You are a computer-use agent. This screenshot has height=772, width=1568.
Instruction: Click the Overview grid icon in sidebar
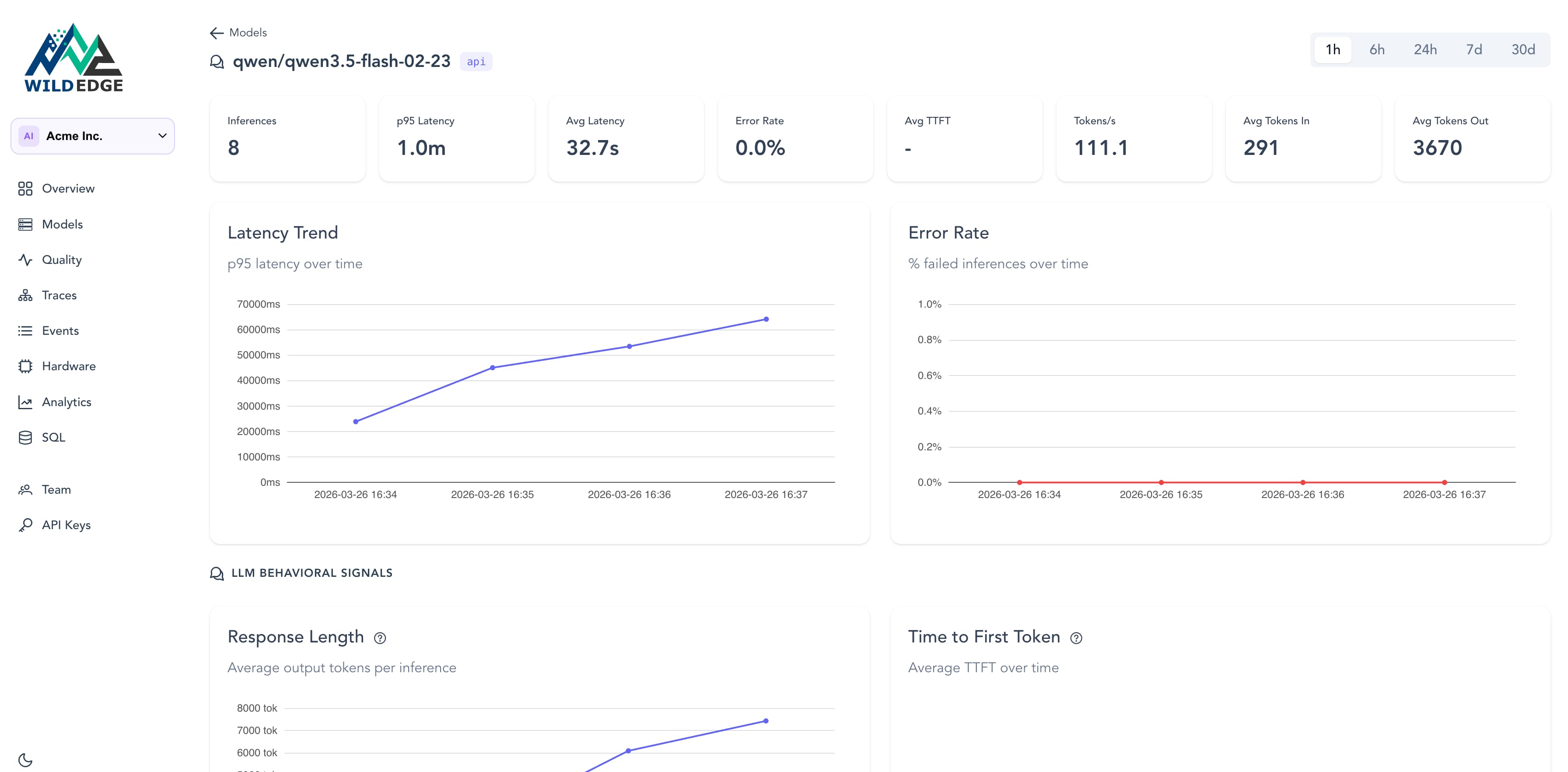coord(25,189)
